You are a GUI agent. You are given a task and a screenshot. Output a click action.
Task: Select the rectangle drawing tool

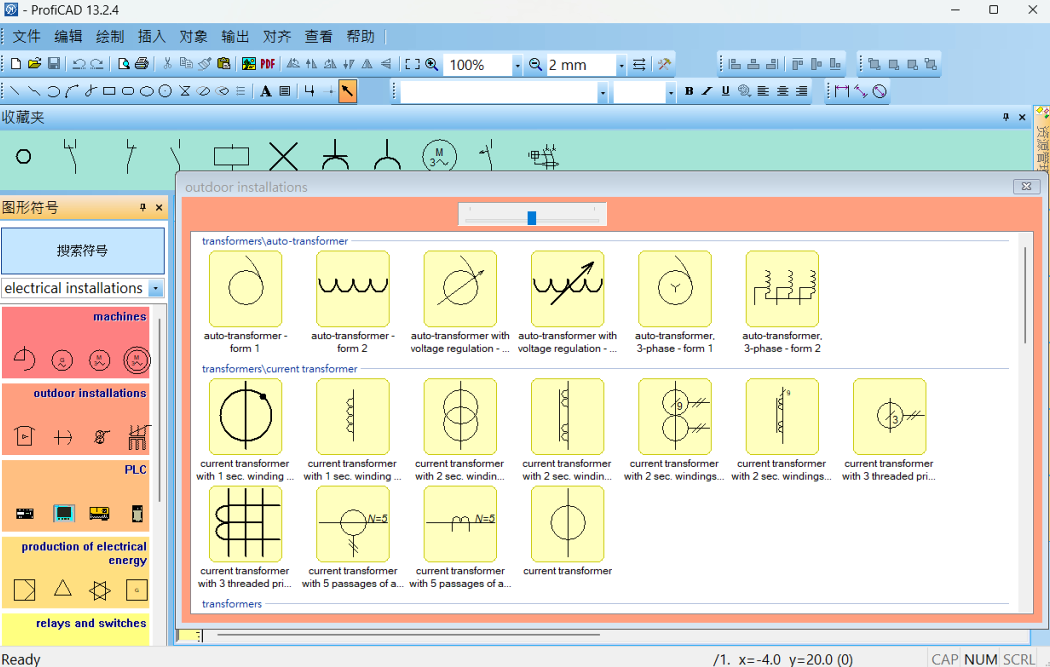pos(109,92)
